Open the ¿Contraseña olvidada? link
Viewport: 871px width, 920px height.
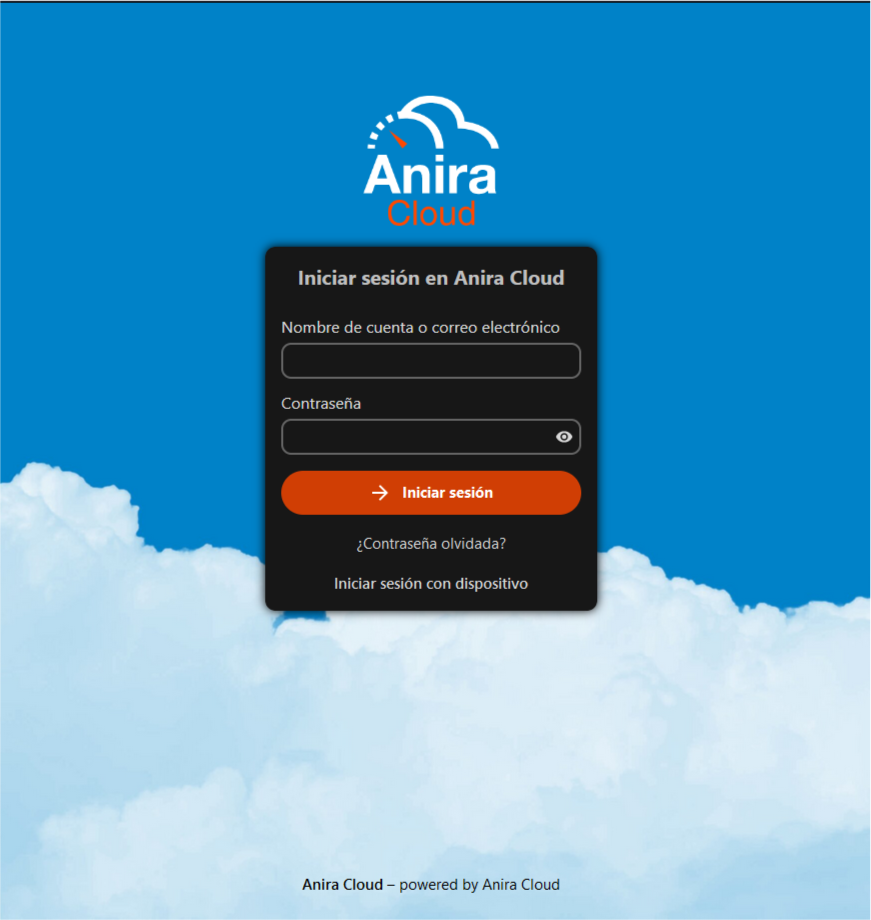[431, 544]
